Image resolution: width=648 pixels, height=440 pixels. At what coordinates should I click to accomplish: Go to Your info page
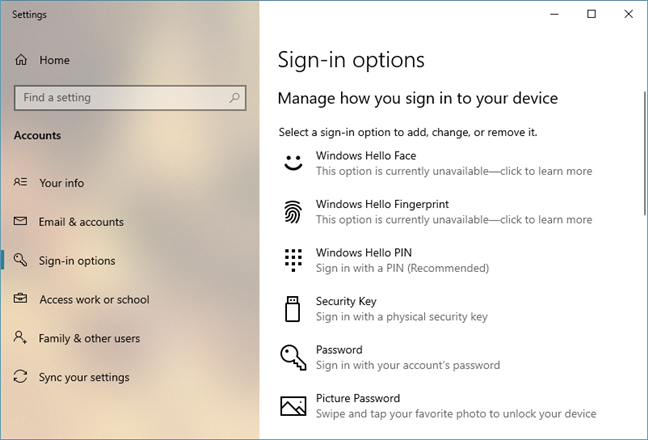130,183
